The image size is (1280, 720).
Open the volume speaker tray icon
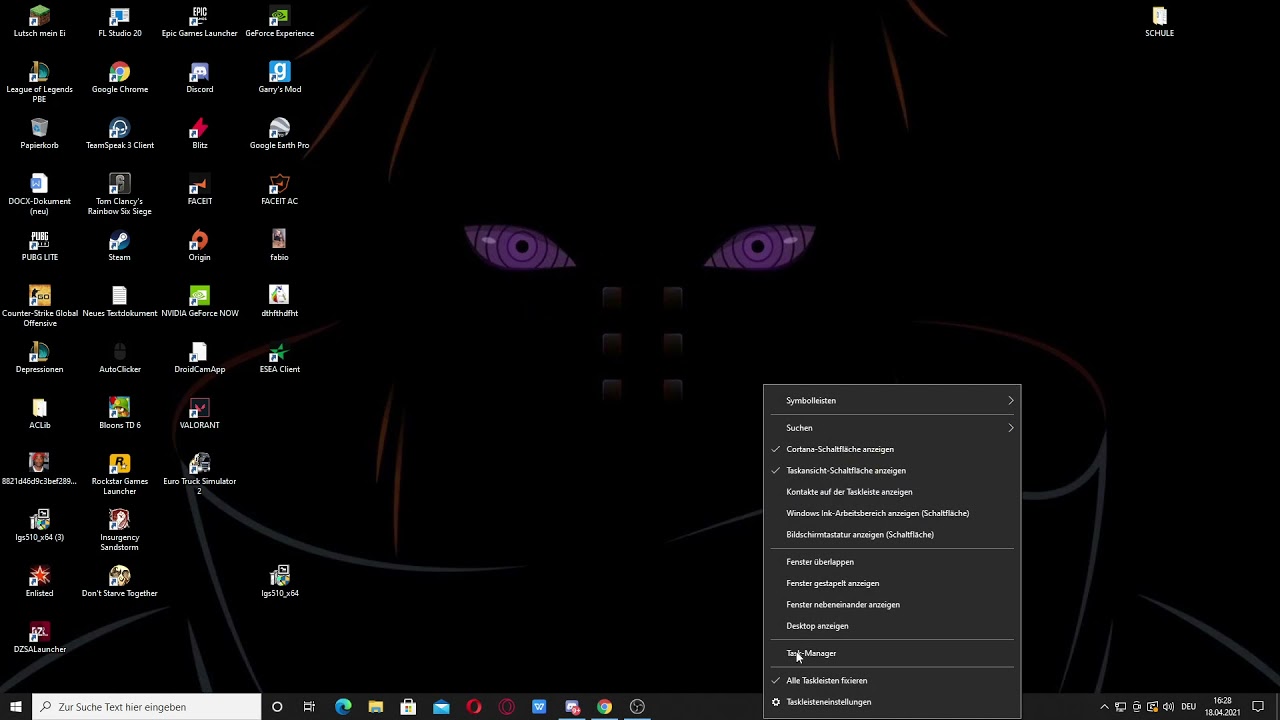(1168, 707)
